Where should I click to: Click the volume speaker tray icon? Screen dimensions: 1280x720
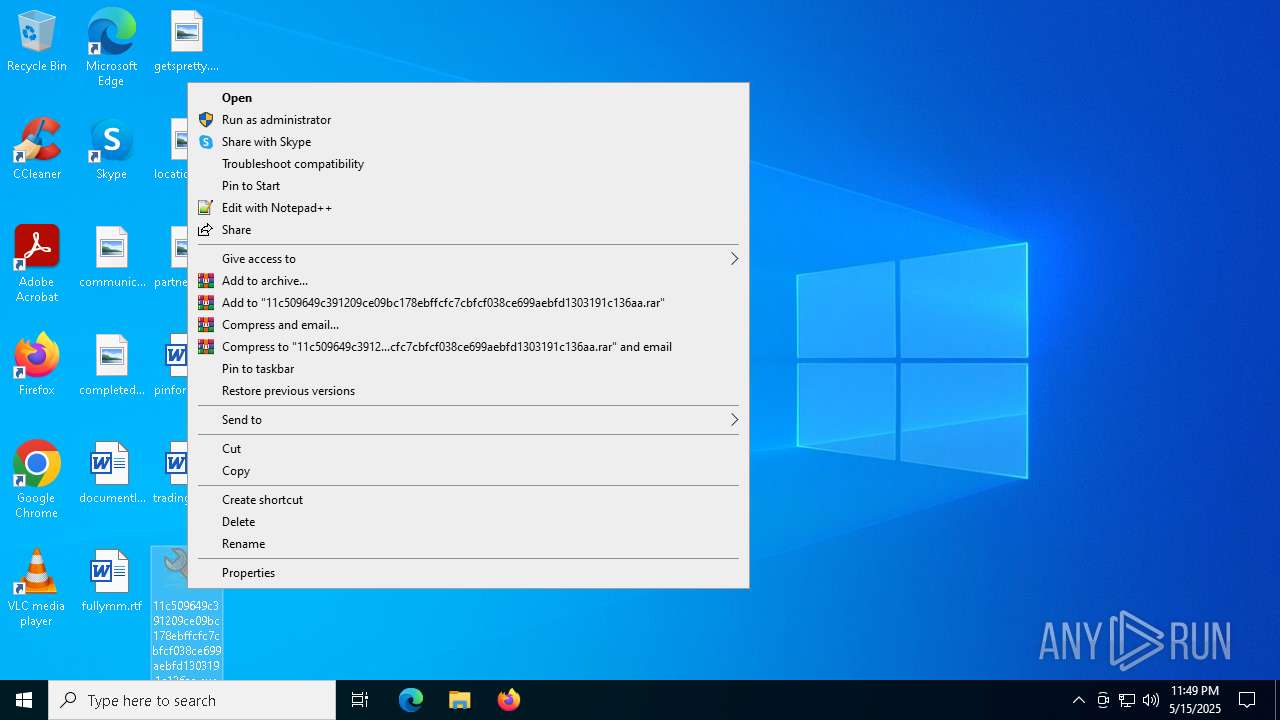click(x=1151, y=700)
